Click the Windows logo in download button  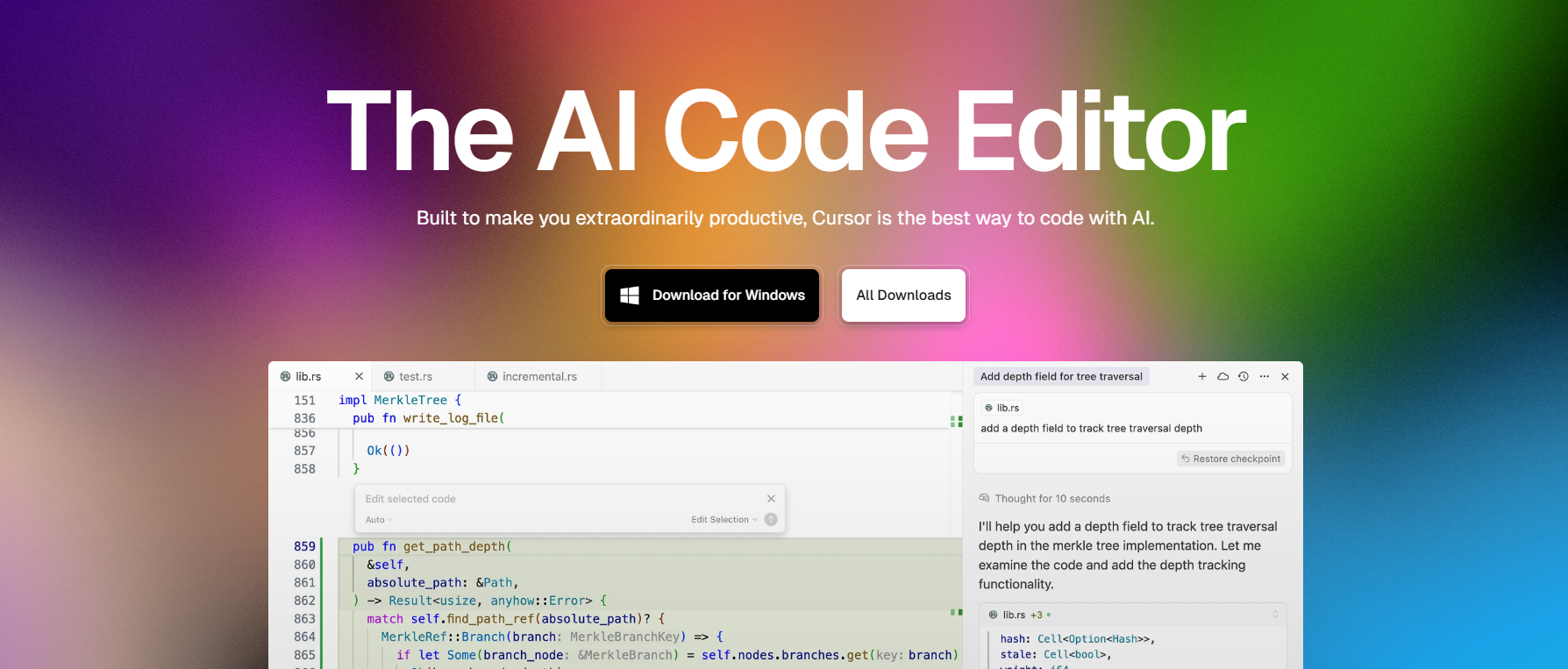tap(630, 295)
